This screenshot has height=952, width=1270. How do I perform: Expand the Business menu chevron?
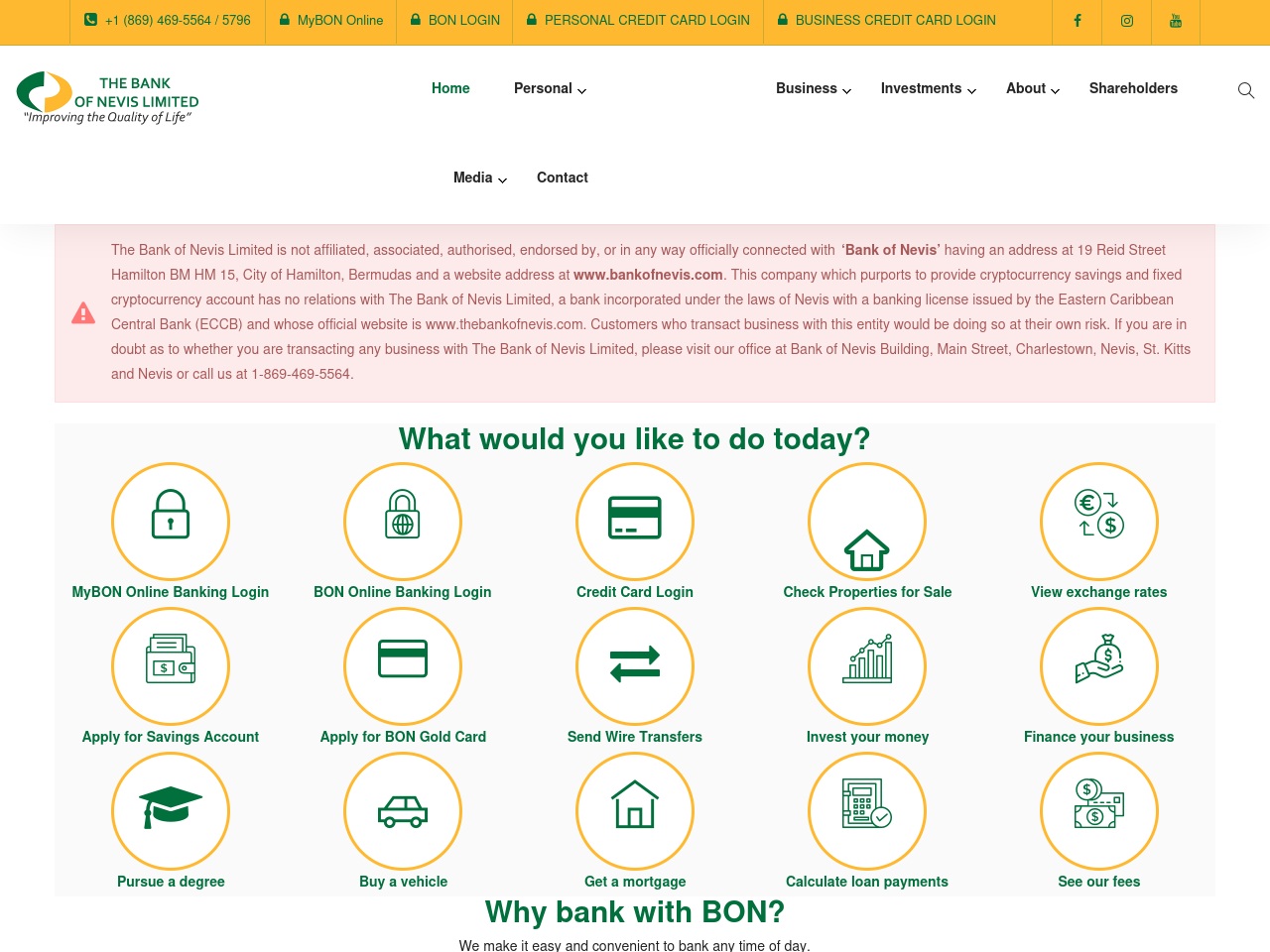(x=846, y=90)
